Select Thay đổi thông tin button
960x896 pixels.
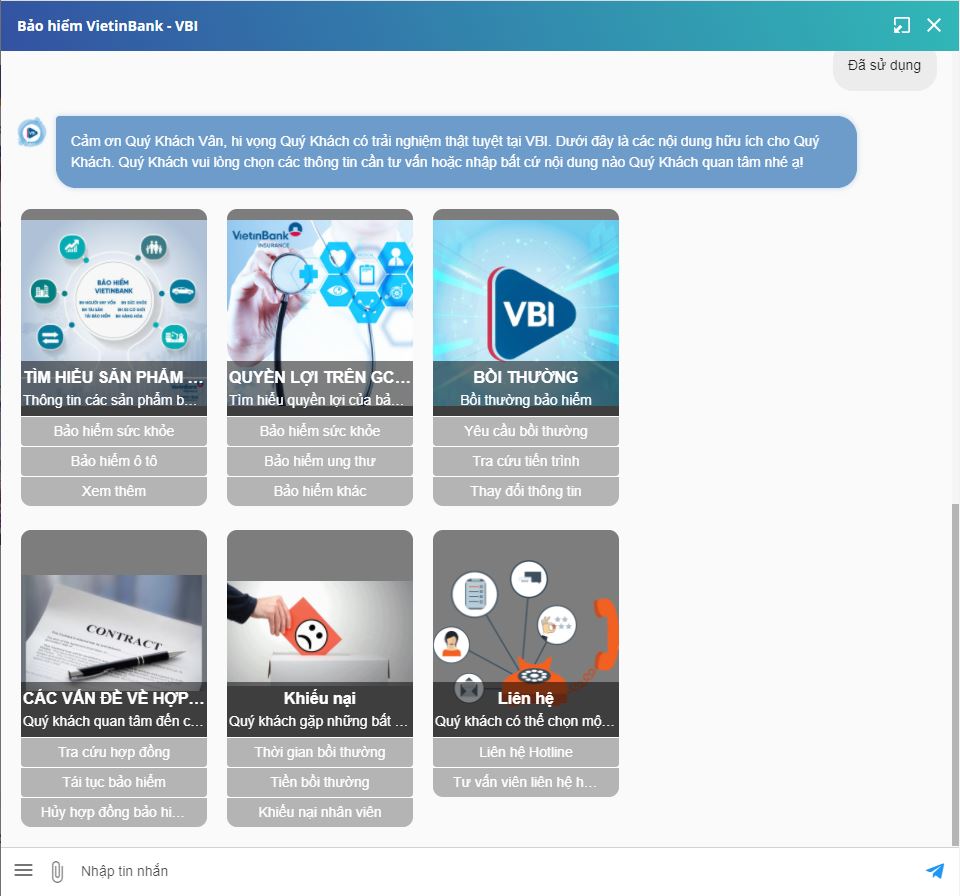526,491
